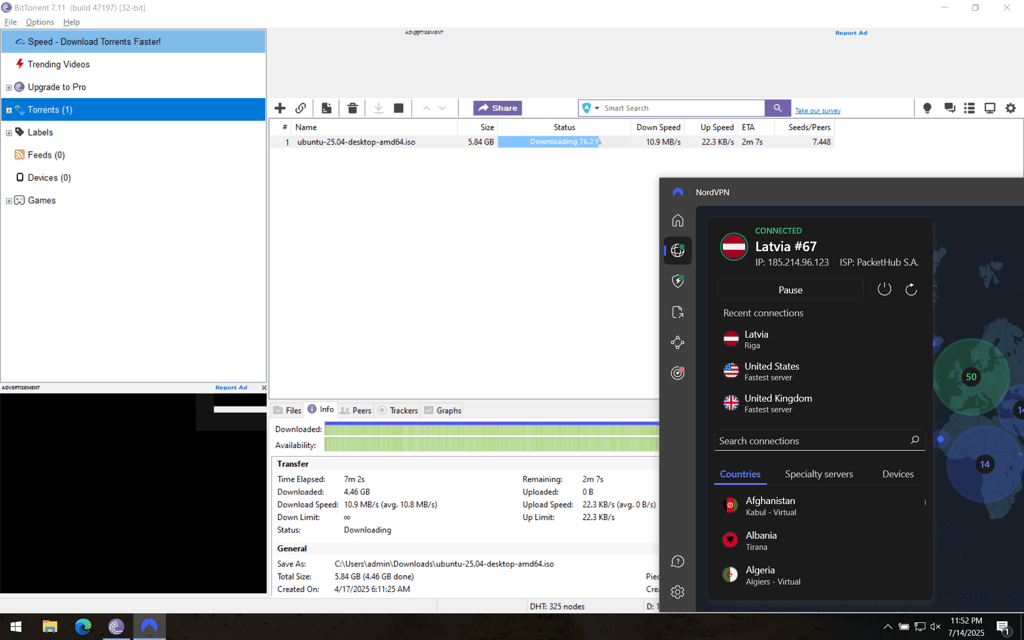
Task: Click the Take our survey link
Action: coord(818,111)
